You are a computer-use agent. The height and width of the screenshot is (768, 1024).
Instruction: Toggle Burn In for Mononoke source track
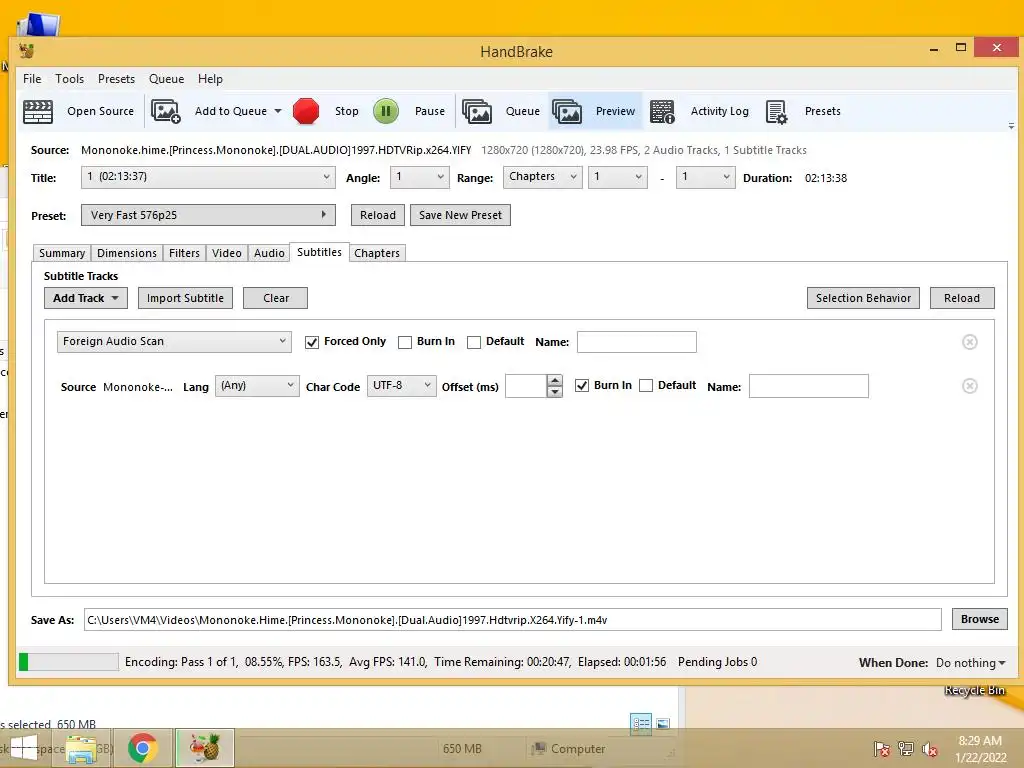coord(582,385)
